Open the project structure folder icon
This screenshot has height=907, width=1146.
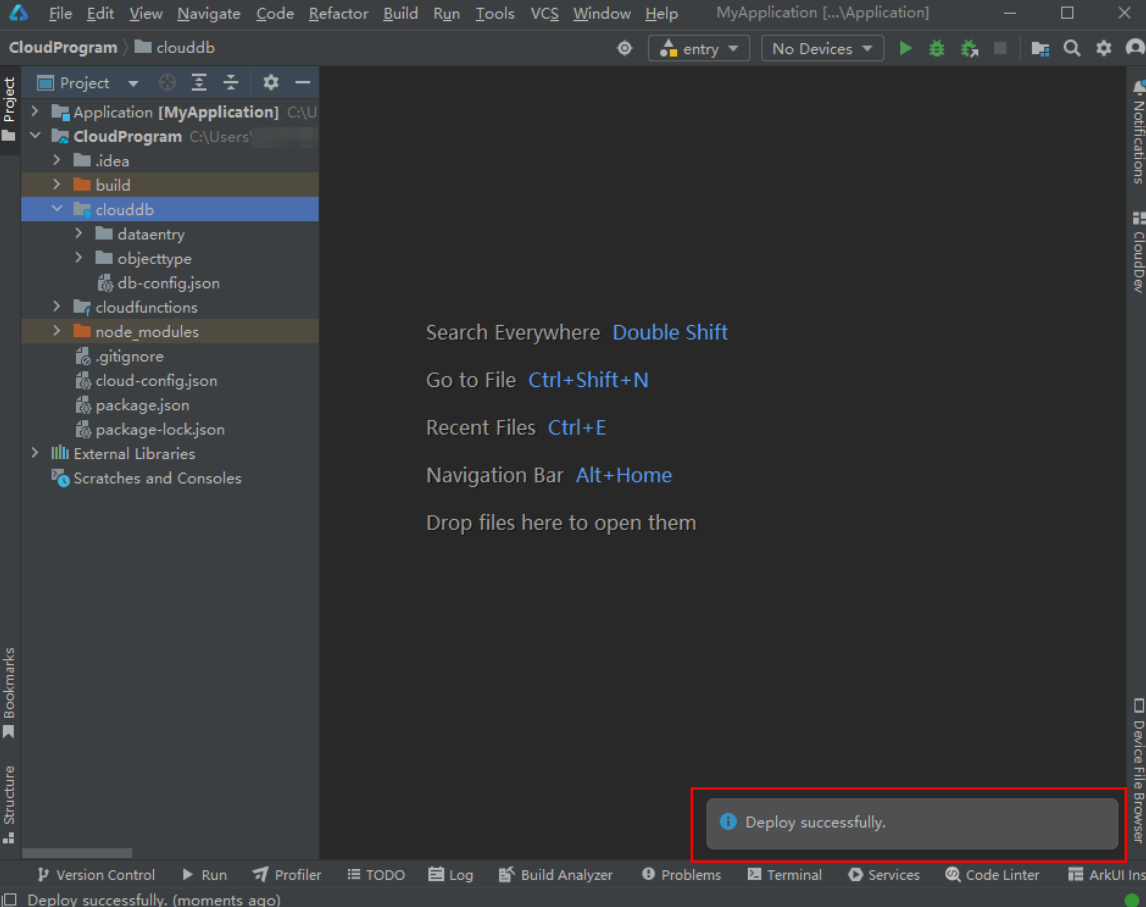(x=1040, y=48)
